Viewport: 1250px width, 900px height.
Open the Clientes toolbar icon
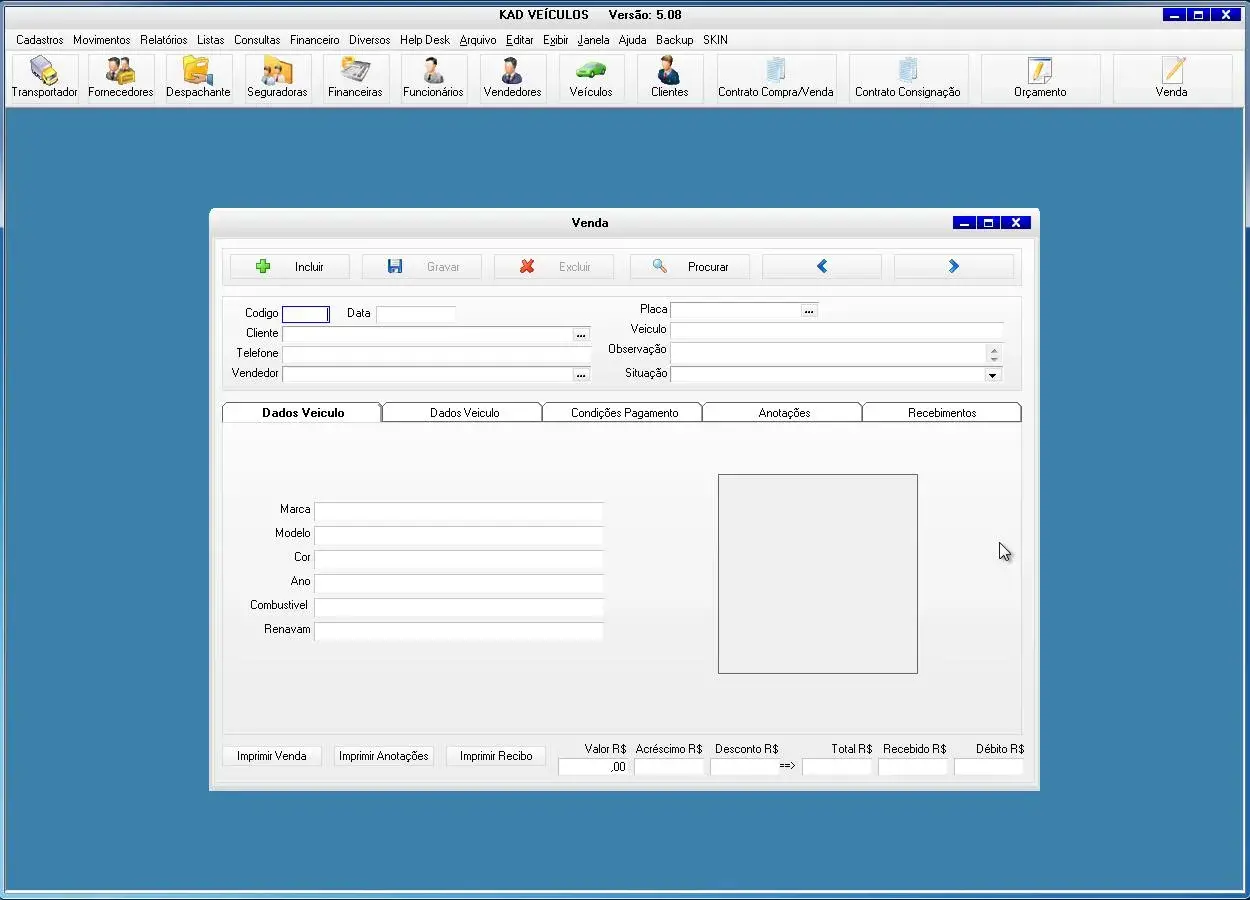pyautogui.click(x=669, y=78)
